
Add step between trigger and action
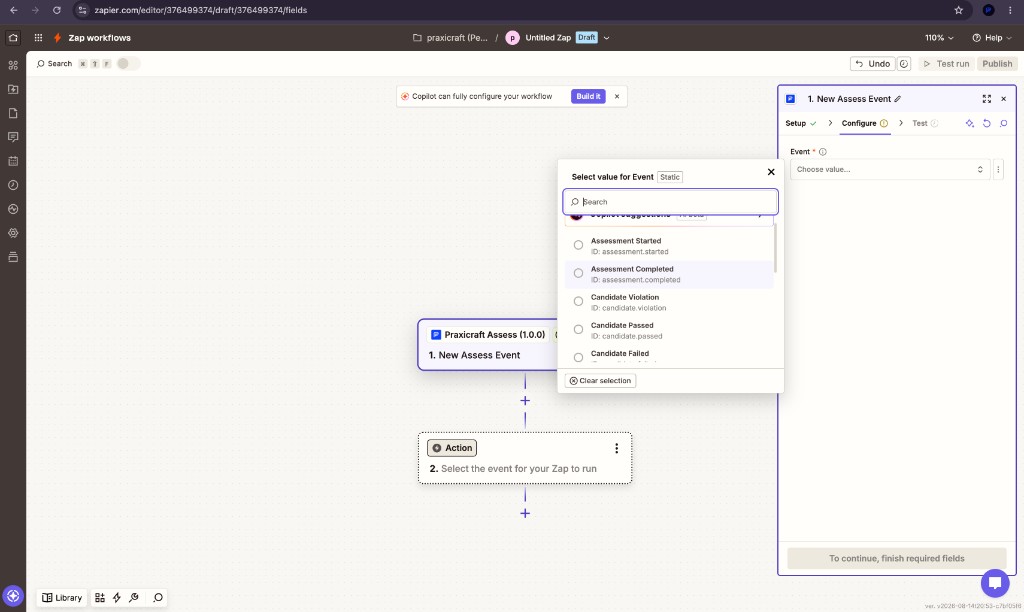click(525, 400)
